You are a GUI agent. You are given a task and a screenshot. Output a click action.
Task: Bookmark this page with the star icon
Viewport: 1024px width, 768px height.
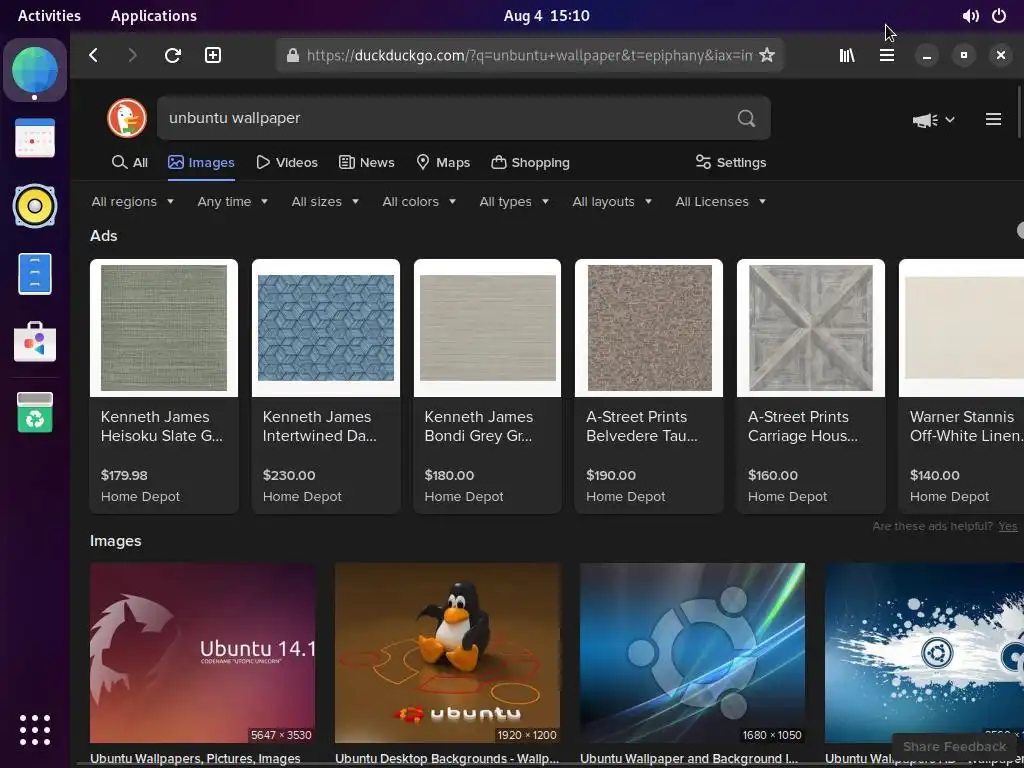click(767, 56)
